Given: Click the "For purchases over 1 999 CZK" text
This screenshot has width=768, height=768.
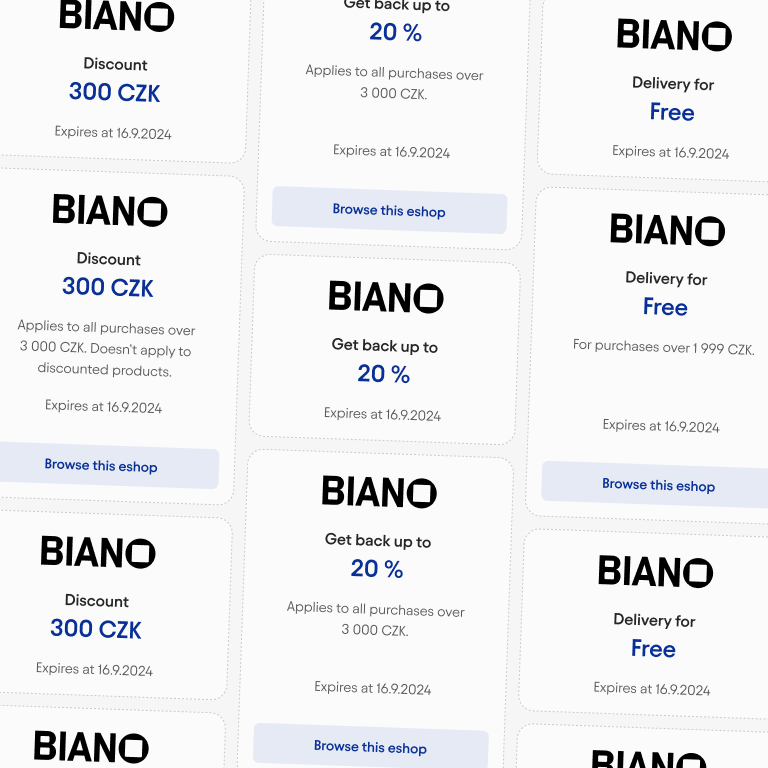Looking at the screenshot, I should [663, 348].
